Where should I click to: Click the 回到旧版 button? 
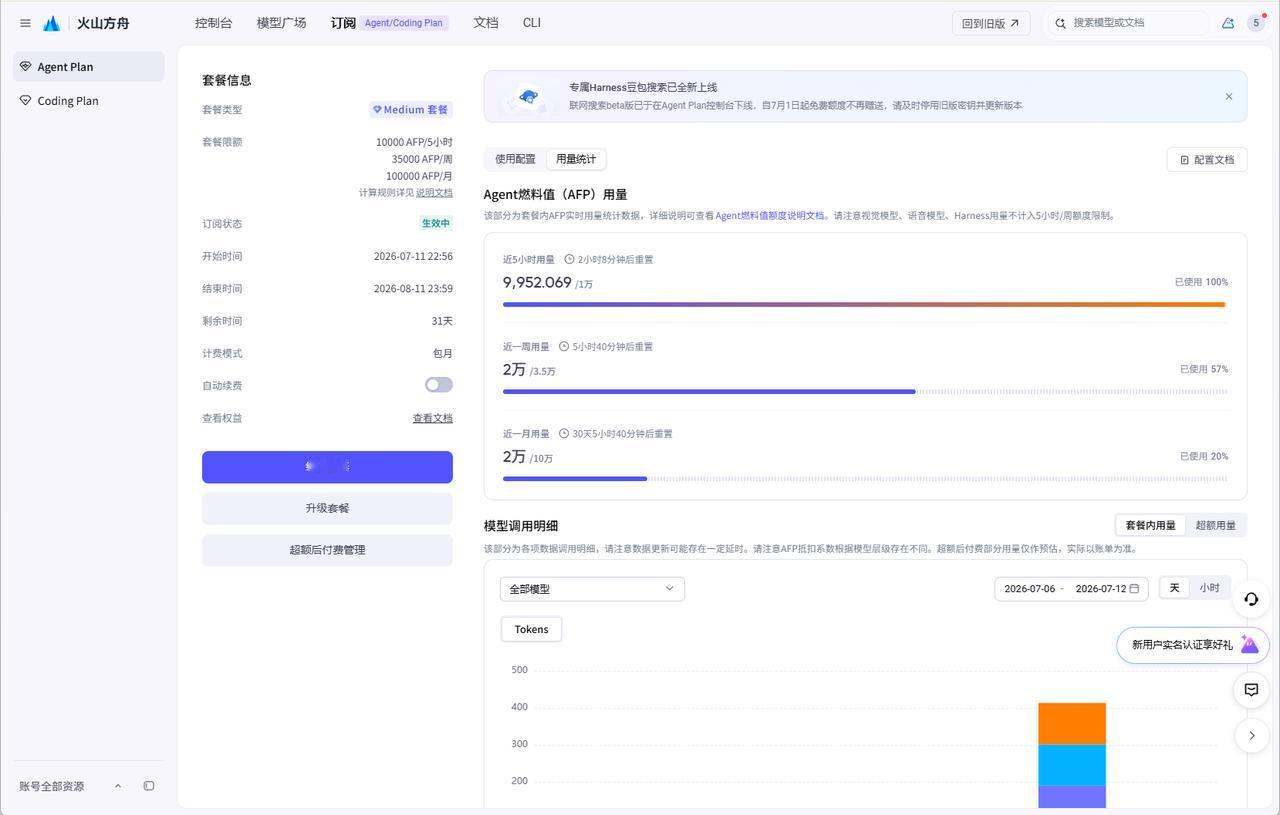[991, 23]
